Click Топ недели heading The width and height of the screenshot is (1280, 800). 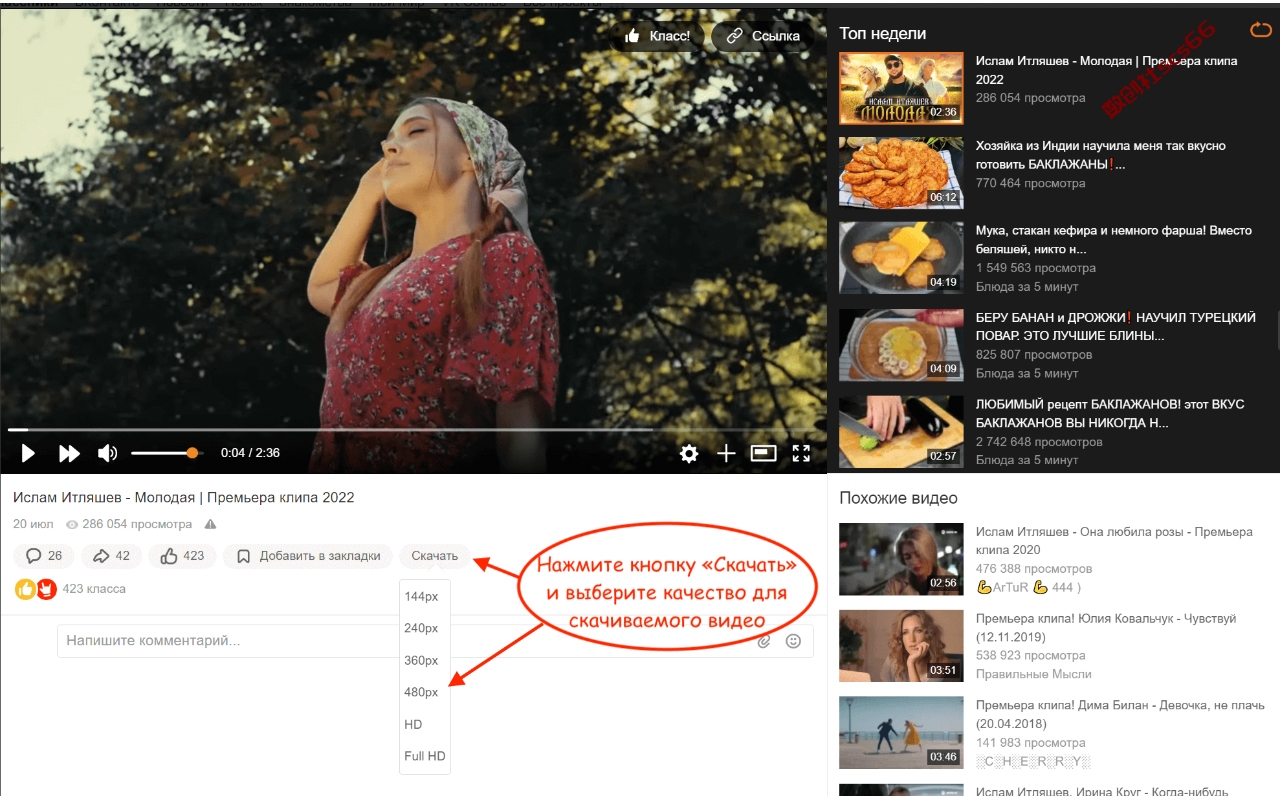pos(882,34)
